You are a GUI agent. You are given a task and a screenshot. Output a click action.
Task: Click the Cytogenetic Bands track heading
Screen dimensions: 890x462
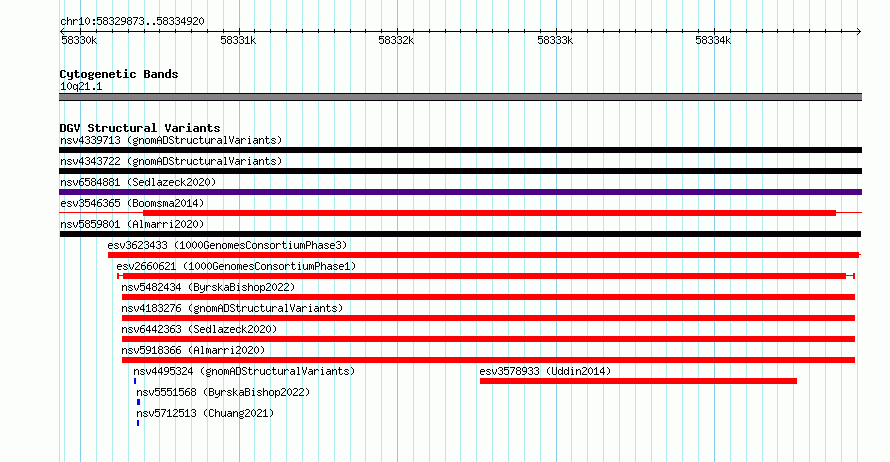pos(119,74)
